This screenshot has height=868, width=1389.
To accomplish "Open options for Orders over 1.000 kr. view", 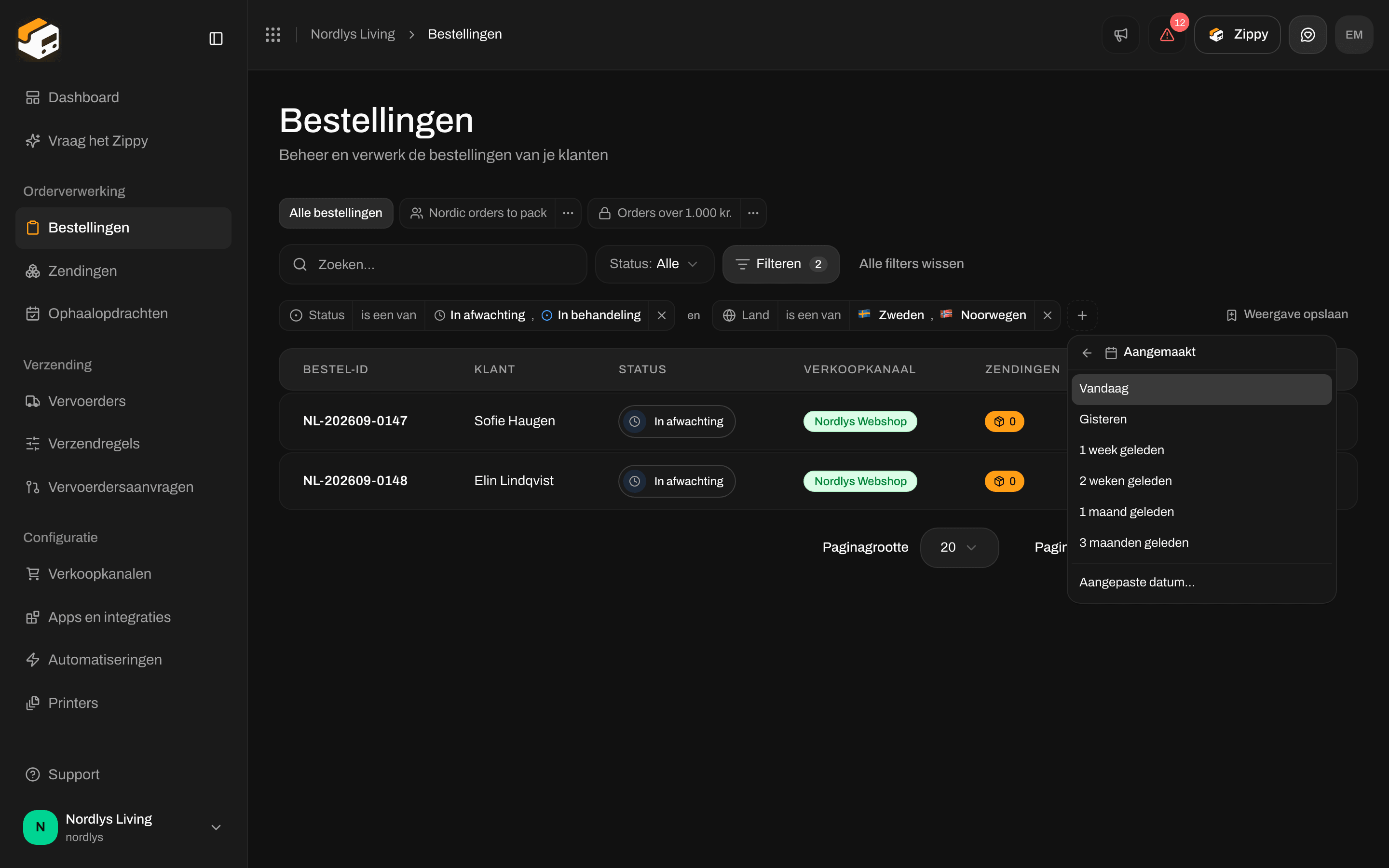I will [x=753, y=213].
